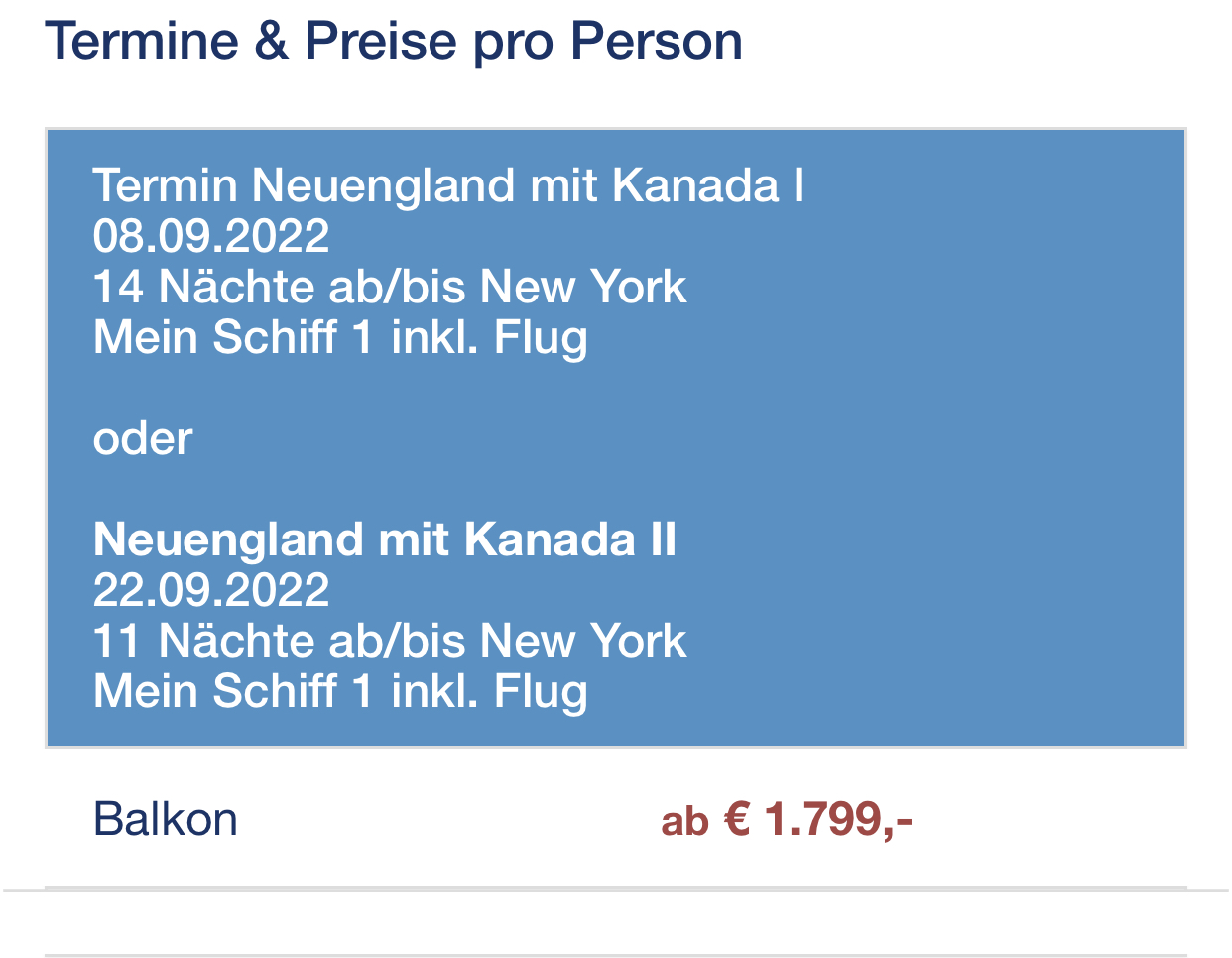Click the blue trip dates info box
The image size is (1232, 958).
click(x=616, y=437)
